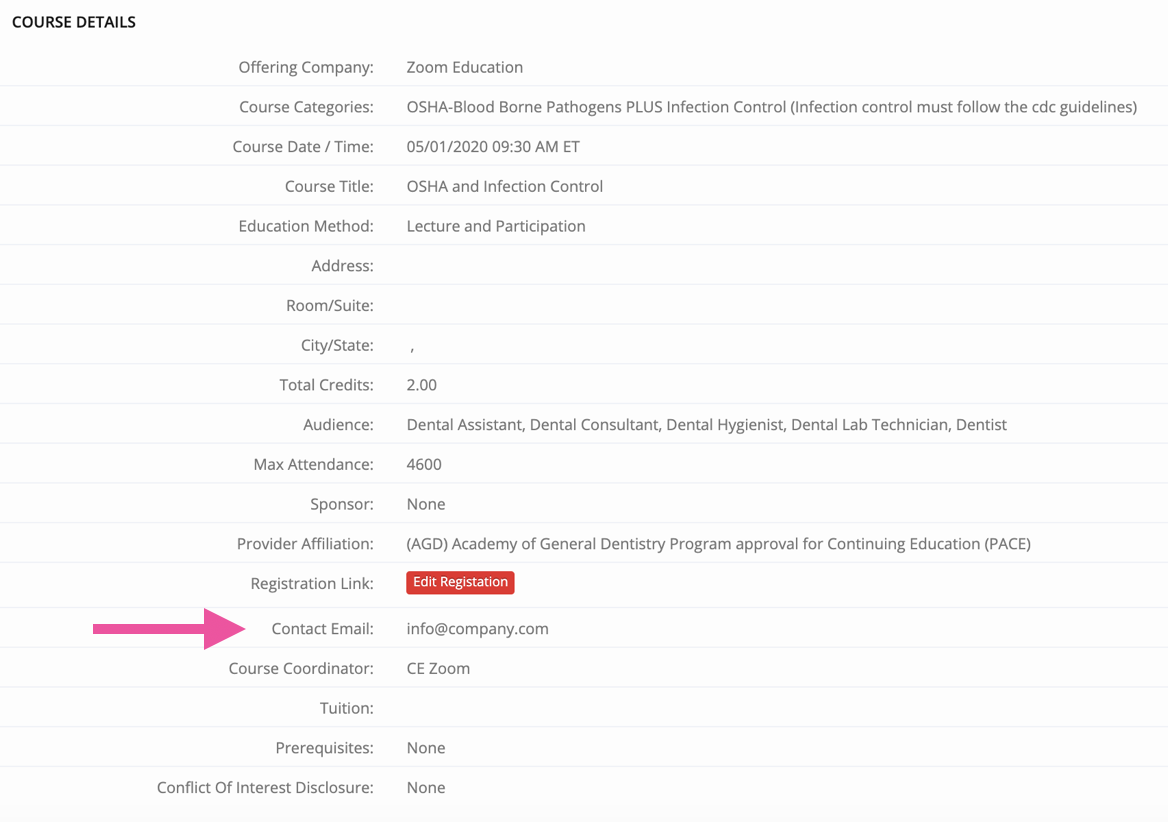This screenshot has width=1174, height=824.
Task: Click the Offering Company label
Action: [x=306, y=67]
